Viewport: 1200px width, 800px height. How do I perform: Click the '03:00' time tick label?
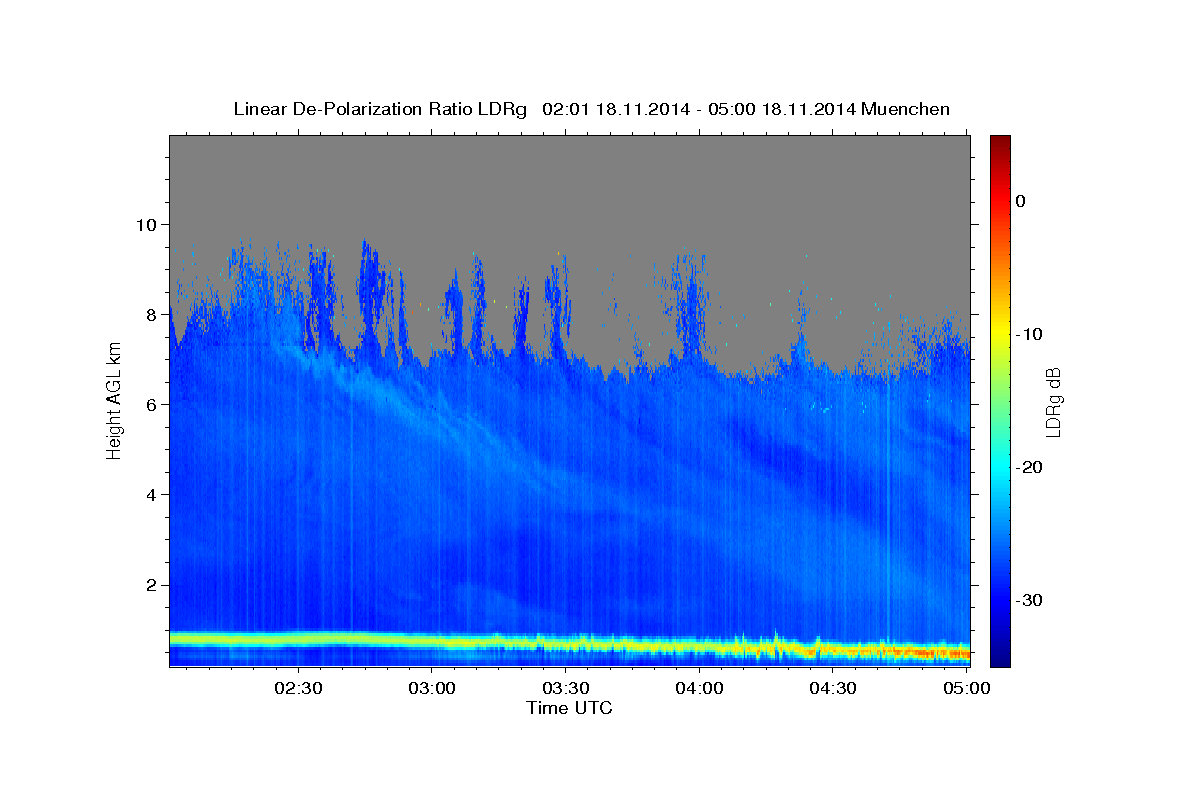coord(432,688)
